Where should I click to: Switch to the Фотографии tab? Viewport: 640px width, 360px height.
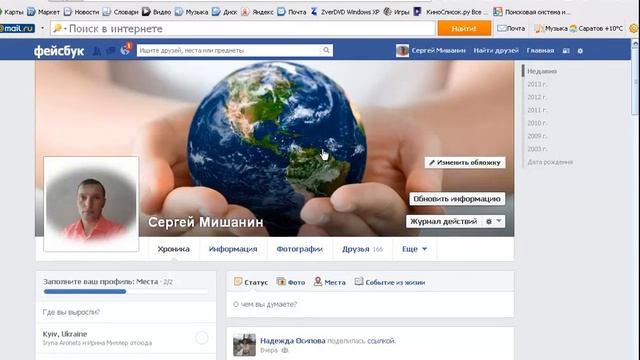coord(300,249)
